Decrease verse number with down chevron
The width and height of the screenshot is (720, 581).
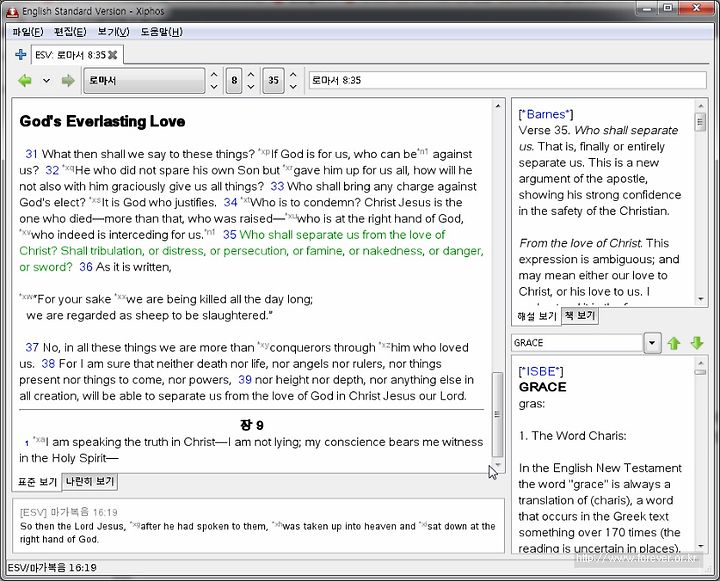point(293,86)
